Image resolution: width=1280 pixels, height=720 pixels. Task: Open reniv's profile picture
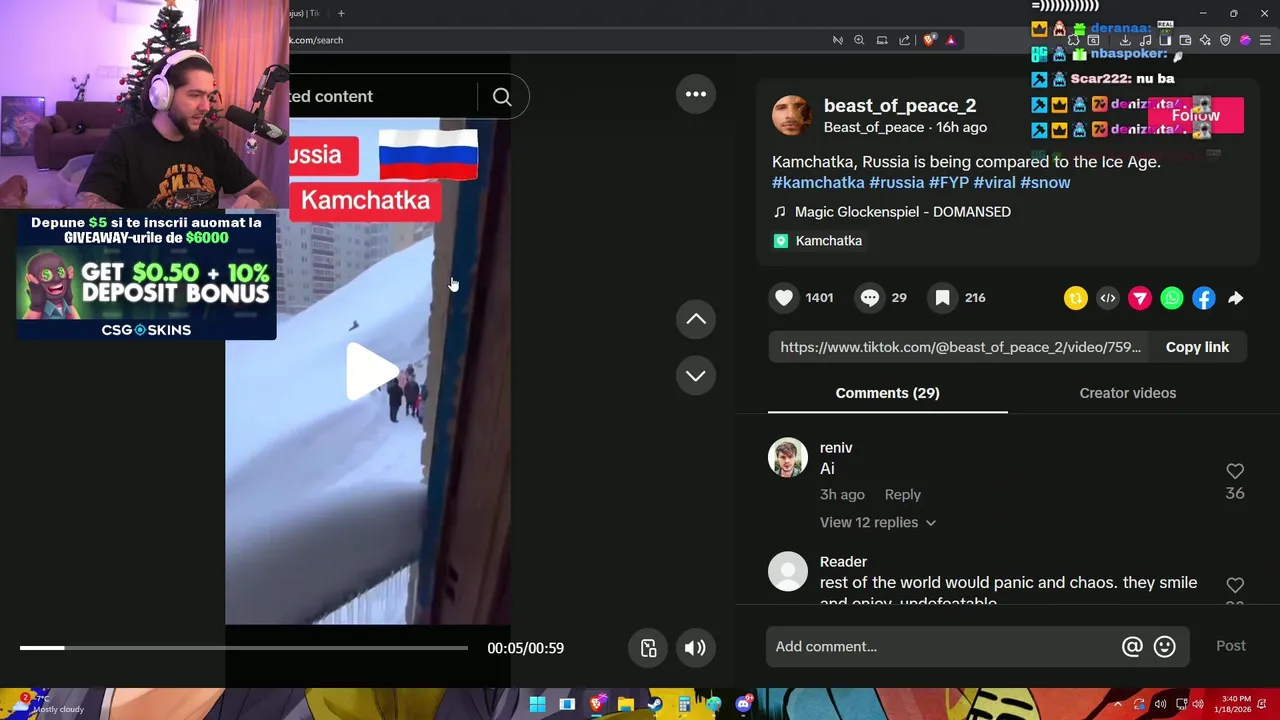coord(787,457)
